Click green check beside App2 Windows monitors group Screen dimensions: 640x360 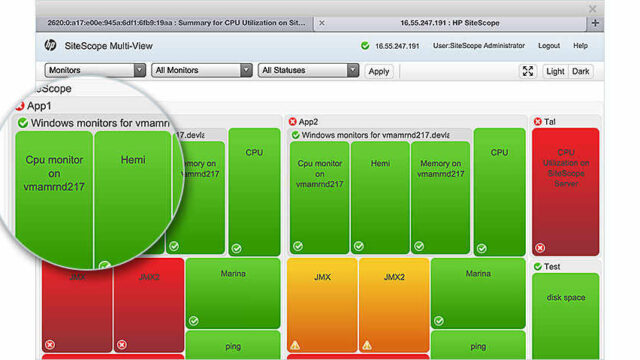coord(296,135)
